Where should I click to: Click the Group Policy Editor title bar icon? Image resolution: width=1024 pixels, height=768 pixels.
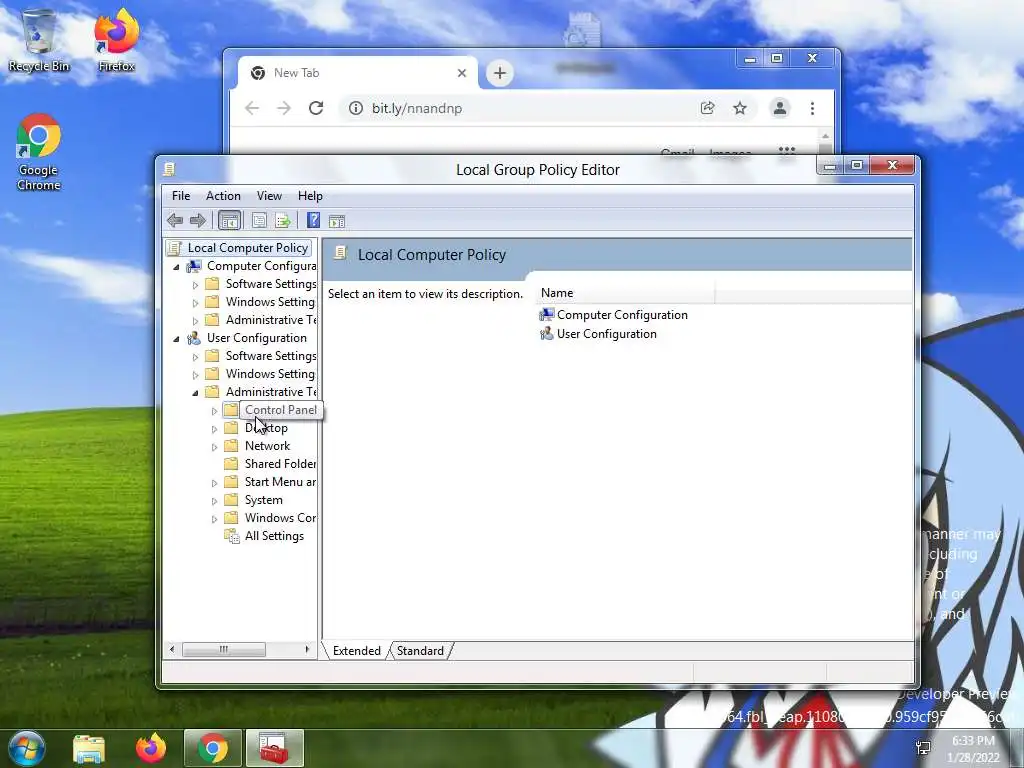pos(169,170)
